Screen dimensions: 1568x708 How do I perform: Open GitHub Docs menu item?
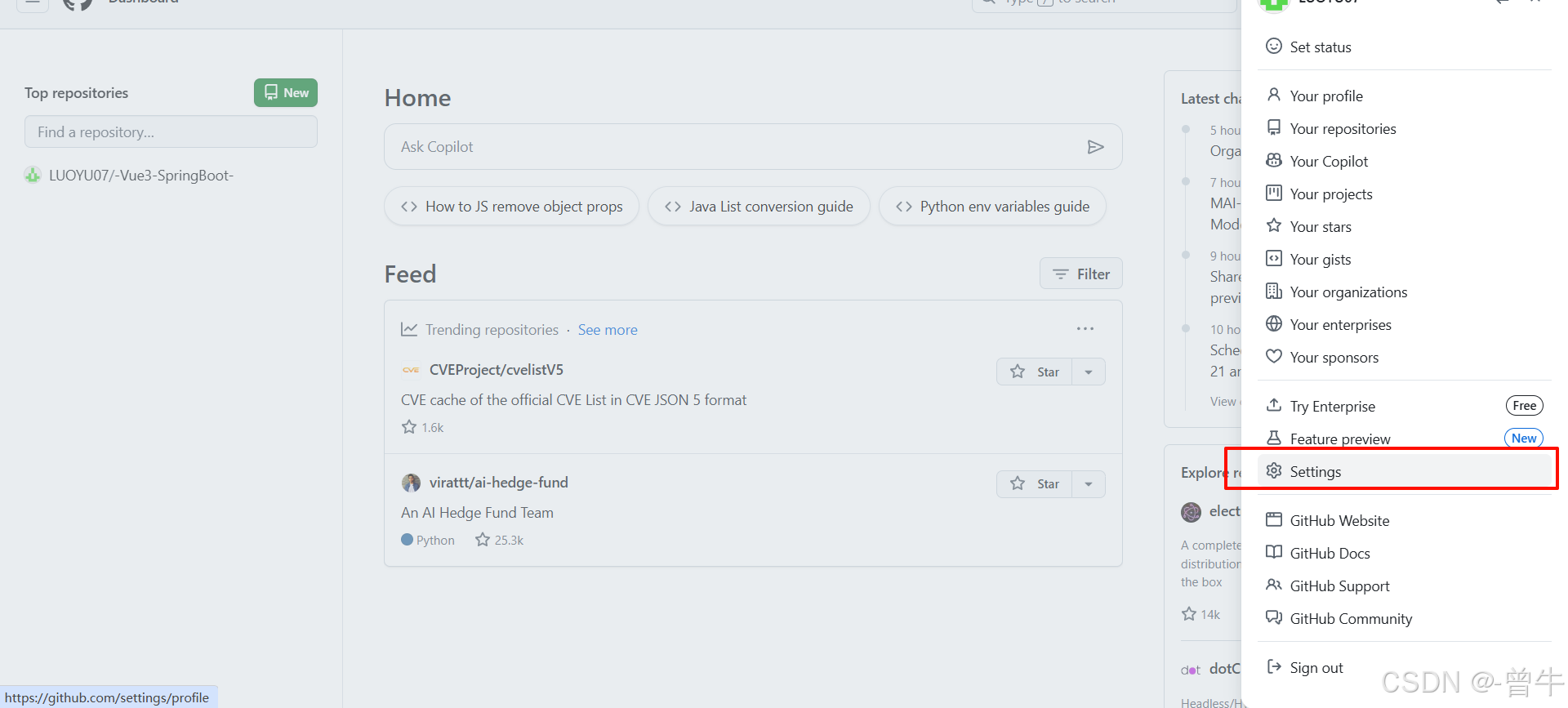tap(1404, 553)
